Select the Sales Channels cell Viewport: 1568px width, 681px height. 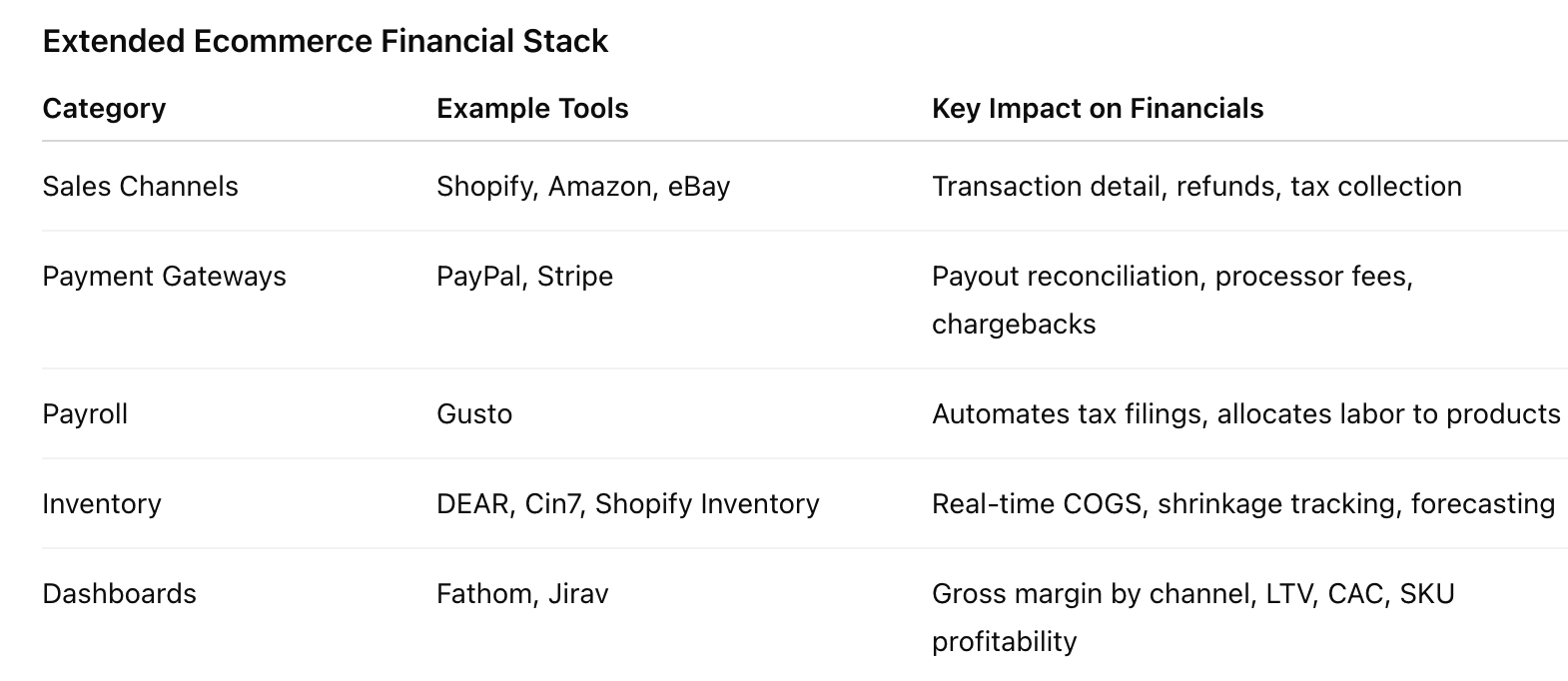point(140,187)
